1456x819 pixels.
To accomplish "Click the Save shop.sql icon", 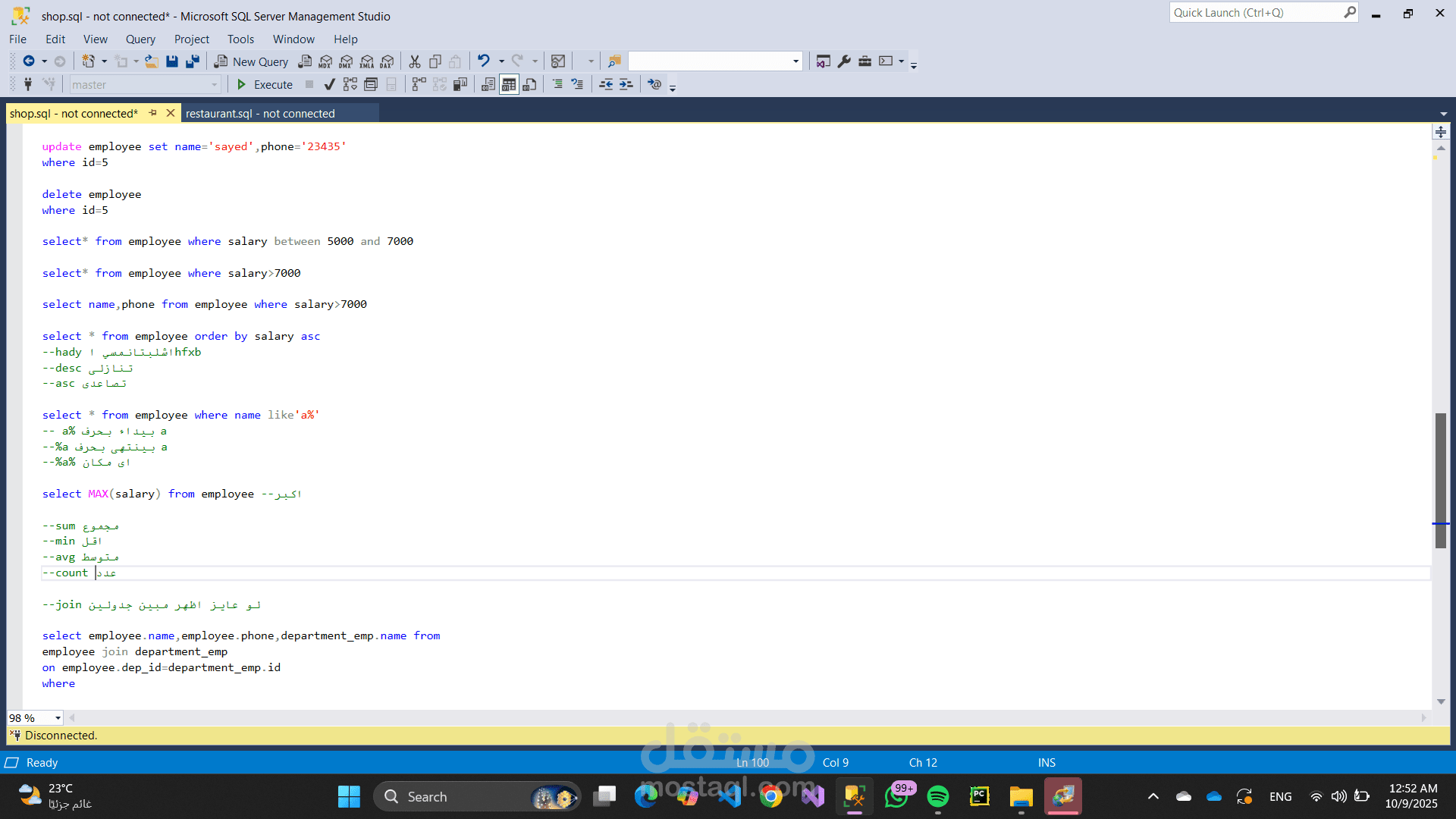I will click(x=172, y=61).
